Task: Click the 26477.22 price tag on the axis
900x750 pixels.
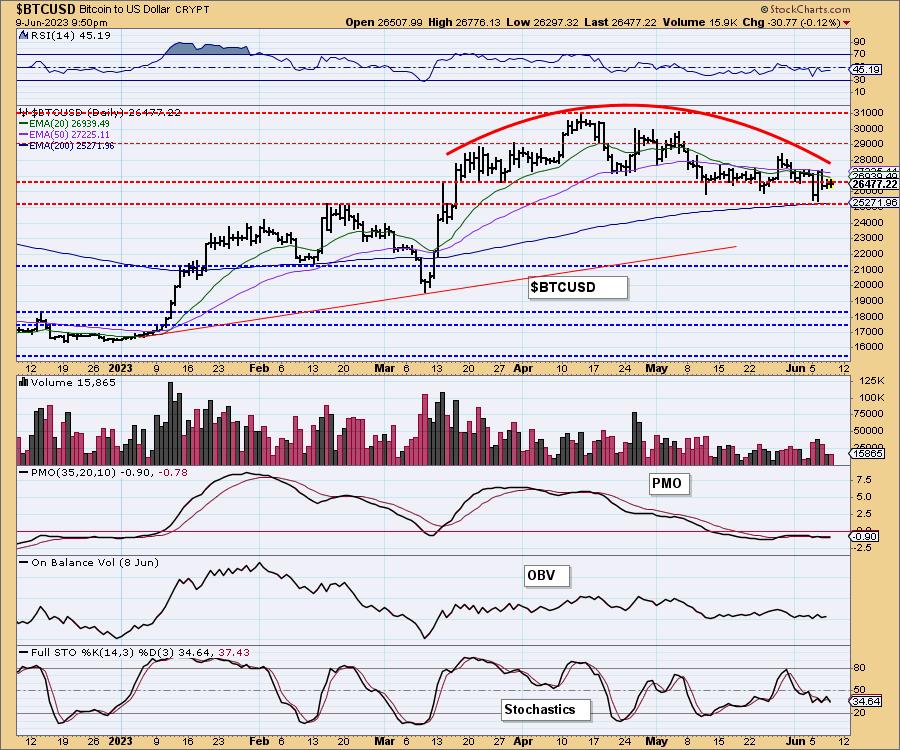Action: [x=874, y=184]
